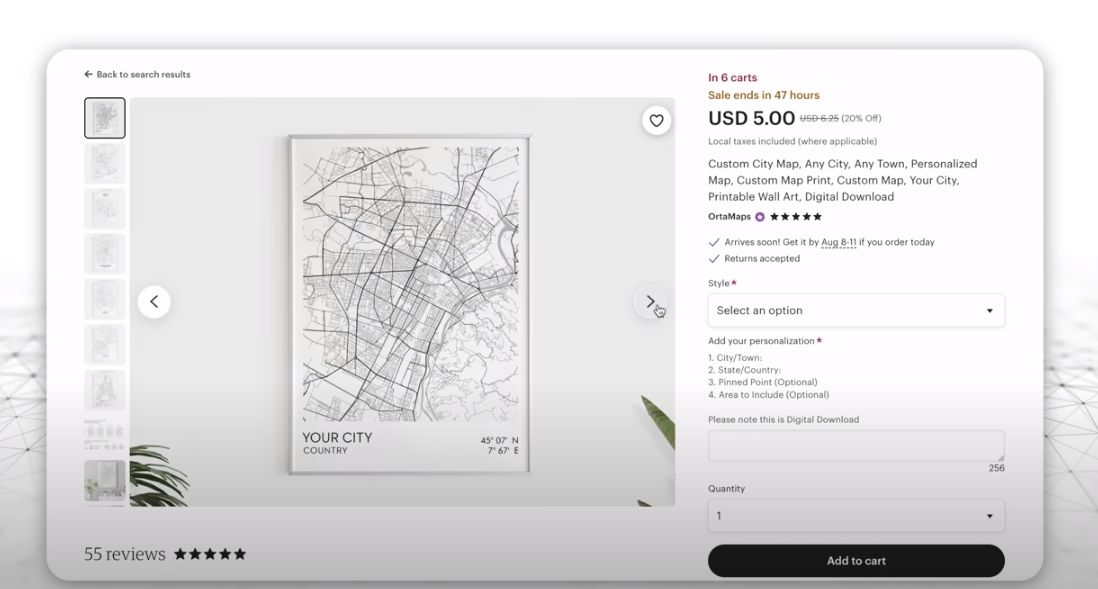Open the Quantity dropdown showing 1
Viewport: 1098px width, 589px height.
856,516
